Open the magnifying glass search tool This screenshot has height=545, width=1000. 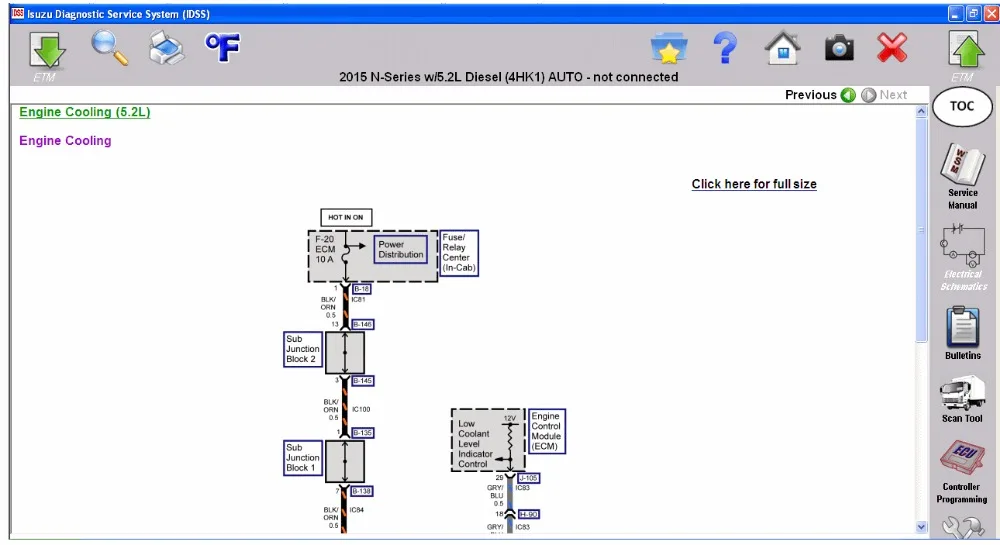click(x=110, y=48)
